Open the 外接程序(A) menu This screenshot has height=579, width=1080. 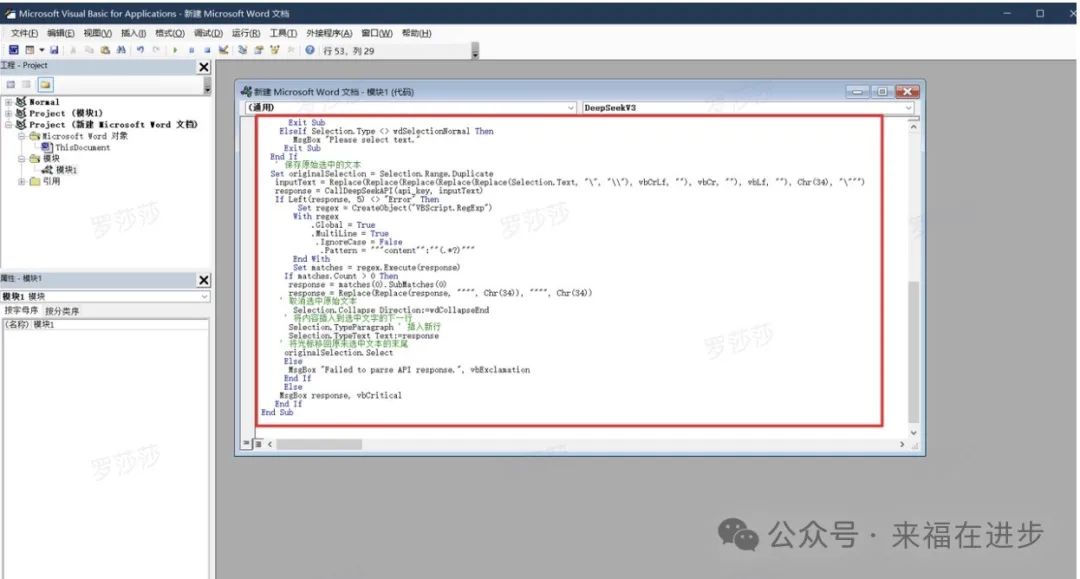tap(329, 33)
